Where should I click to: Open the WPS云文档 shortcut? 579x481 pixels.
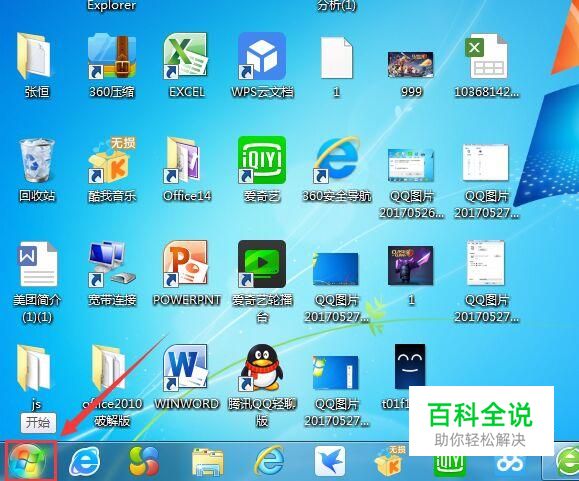262,56
